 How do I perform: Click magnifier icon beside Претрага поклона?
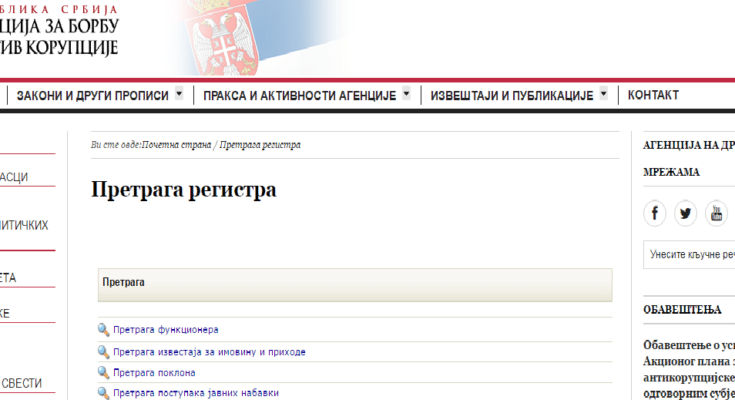click(x=103, y=373)
